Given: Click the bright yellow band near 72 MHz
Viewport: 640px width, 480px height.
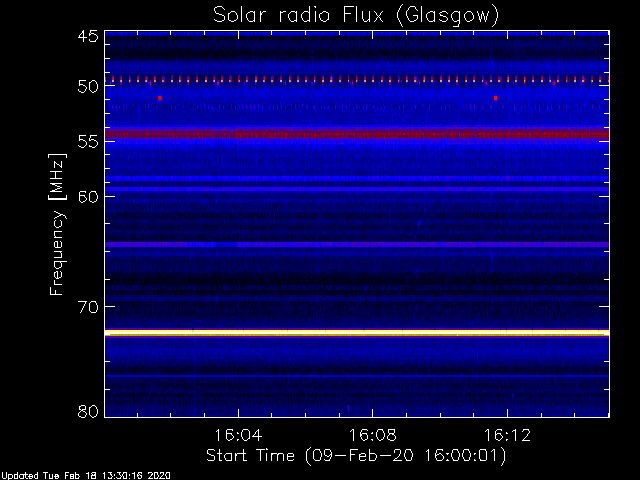Looking at the screenshot, I should [x=357, y=333].
